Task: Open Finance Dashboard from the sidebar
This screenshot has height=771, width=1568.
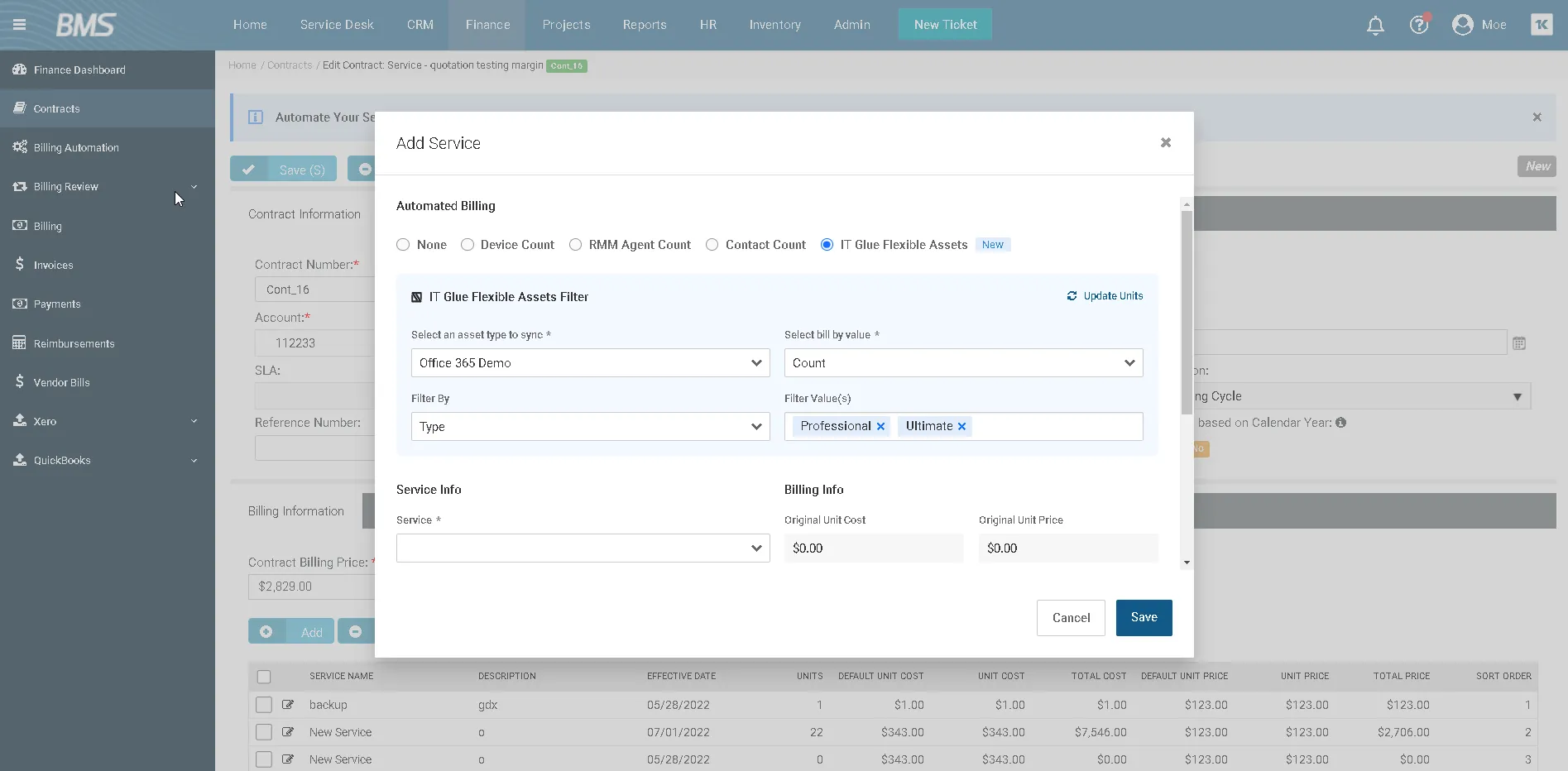Action: tap(79, 70)
